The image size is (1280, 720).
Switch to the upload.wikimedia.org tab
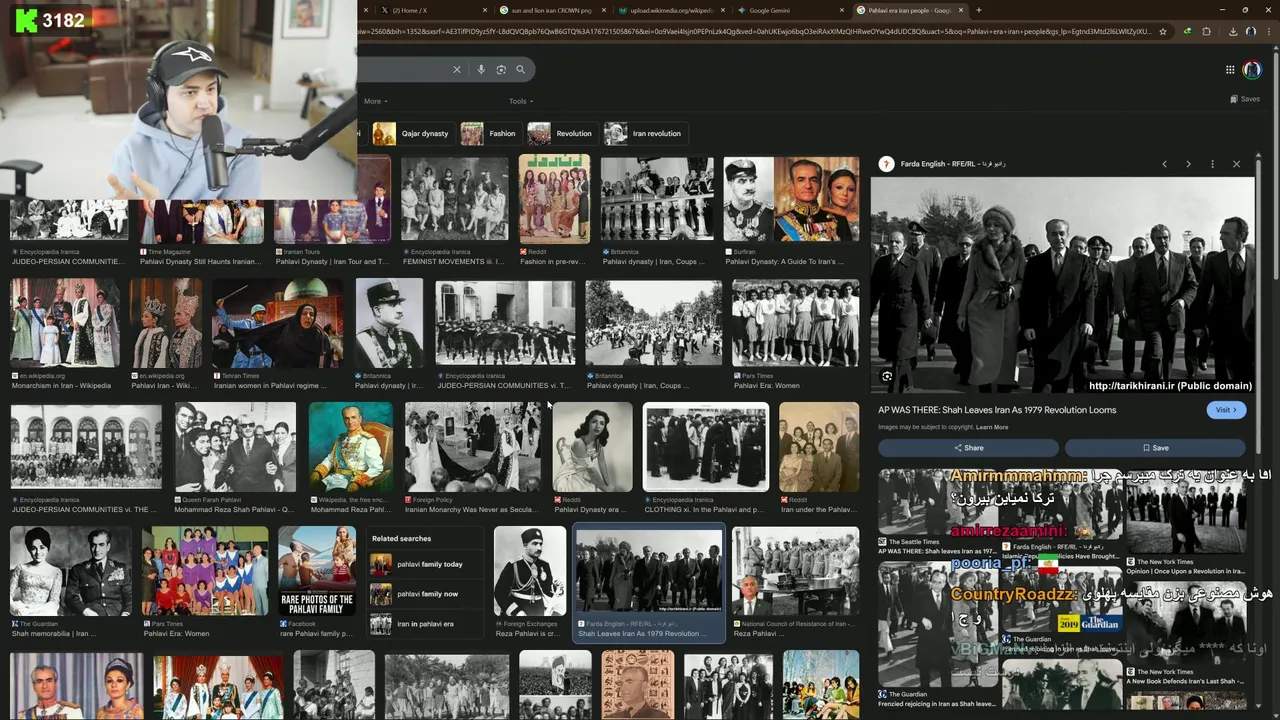tap(672, 10)
